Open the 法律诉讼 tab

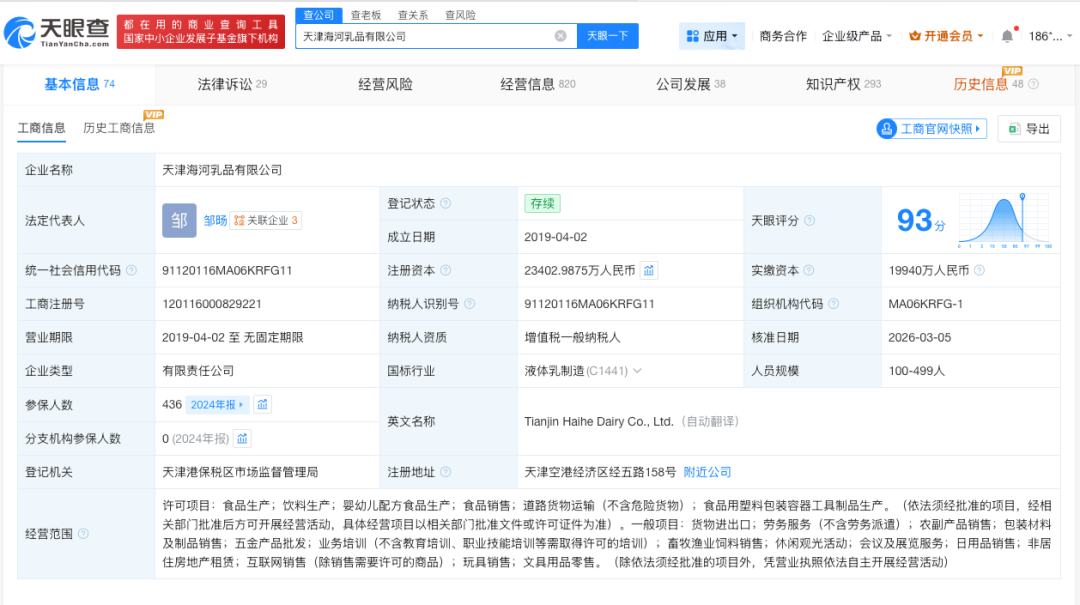[x=232, y=84]
